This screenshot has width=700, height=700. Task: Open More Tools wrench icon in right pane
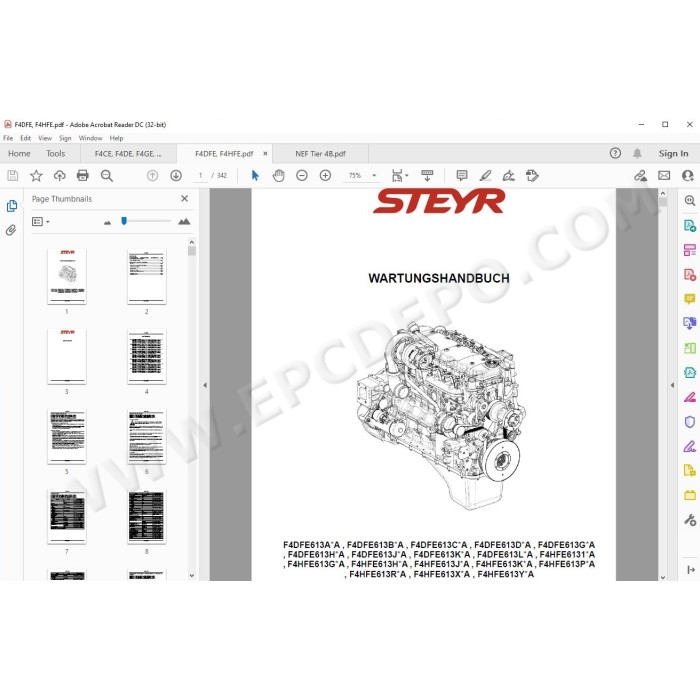point(690,520)
